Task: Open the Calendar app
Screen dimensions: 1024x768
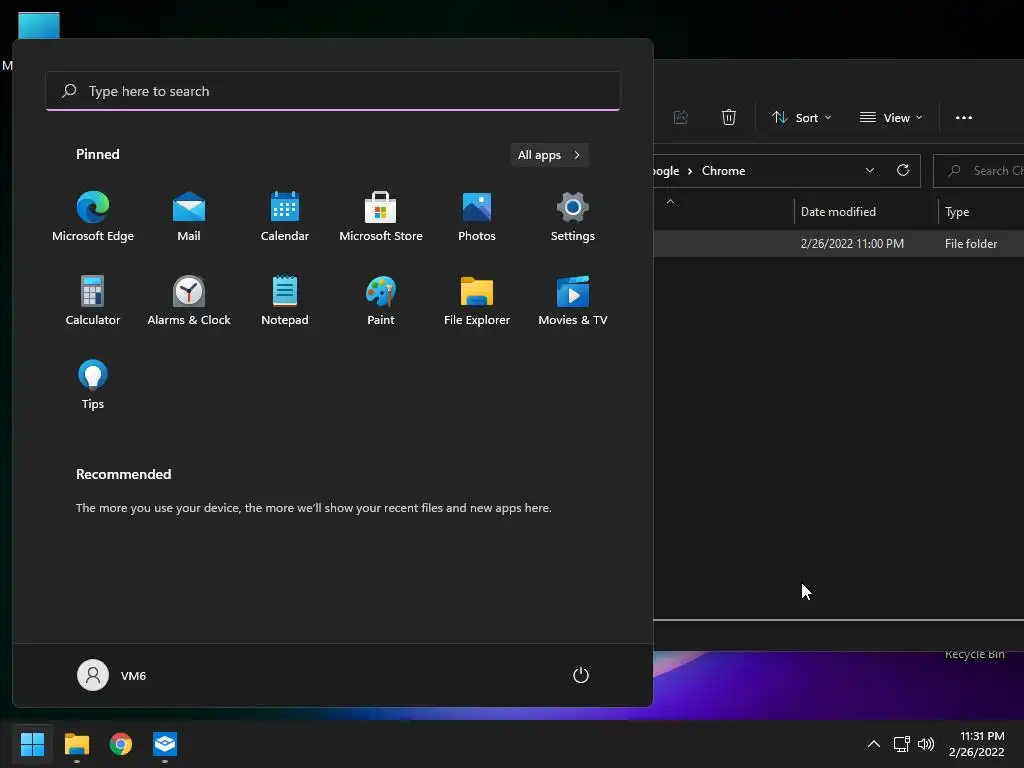Action: point(285,217)
